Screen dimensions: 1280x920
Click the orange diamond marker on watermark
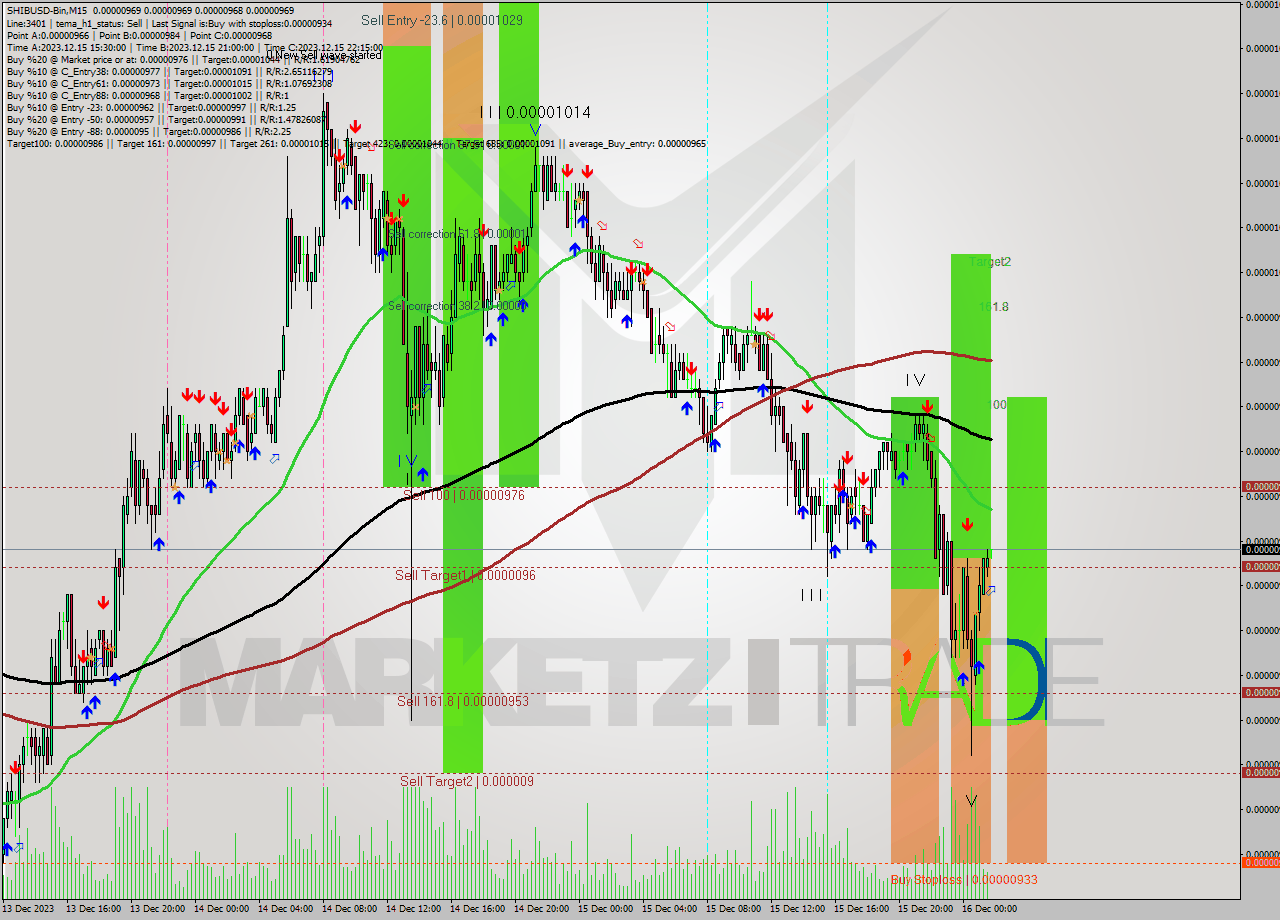click(907, 657)
